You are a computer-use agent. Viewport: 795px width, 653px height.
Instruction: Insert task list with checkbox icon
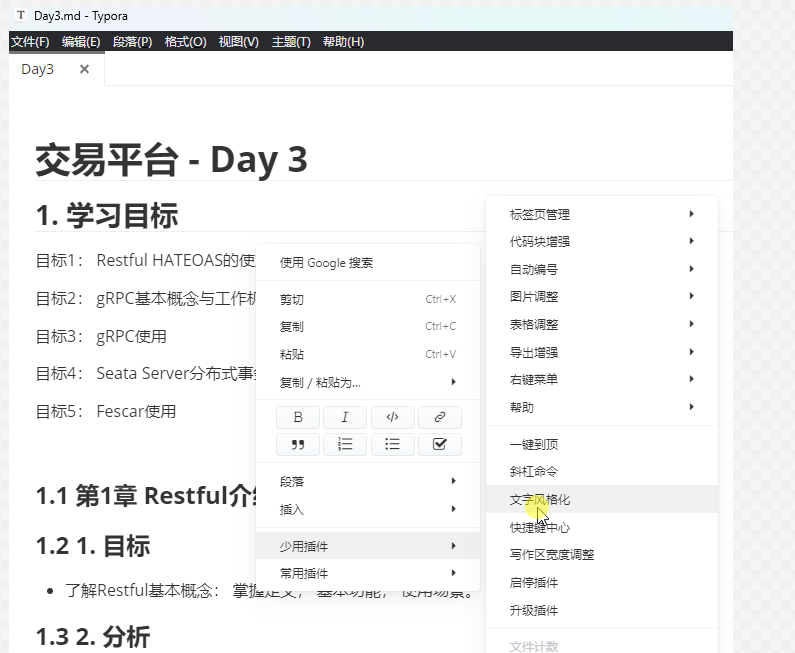tap(440, 445)
